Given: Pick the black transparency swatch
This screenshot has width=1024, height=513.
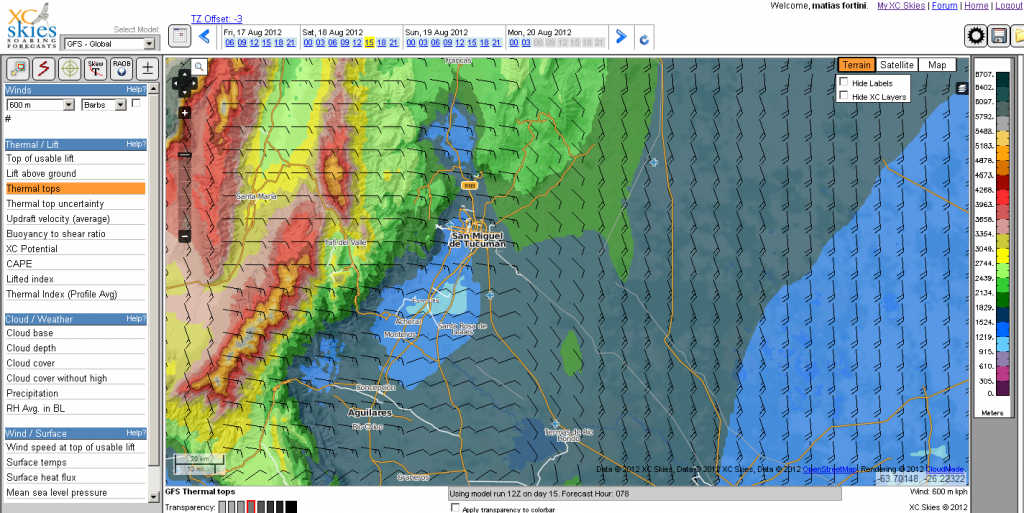Looking at the screenshot, I should pyautogui.click(x=291, y=507).
